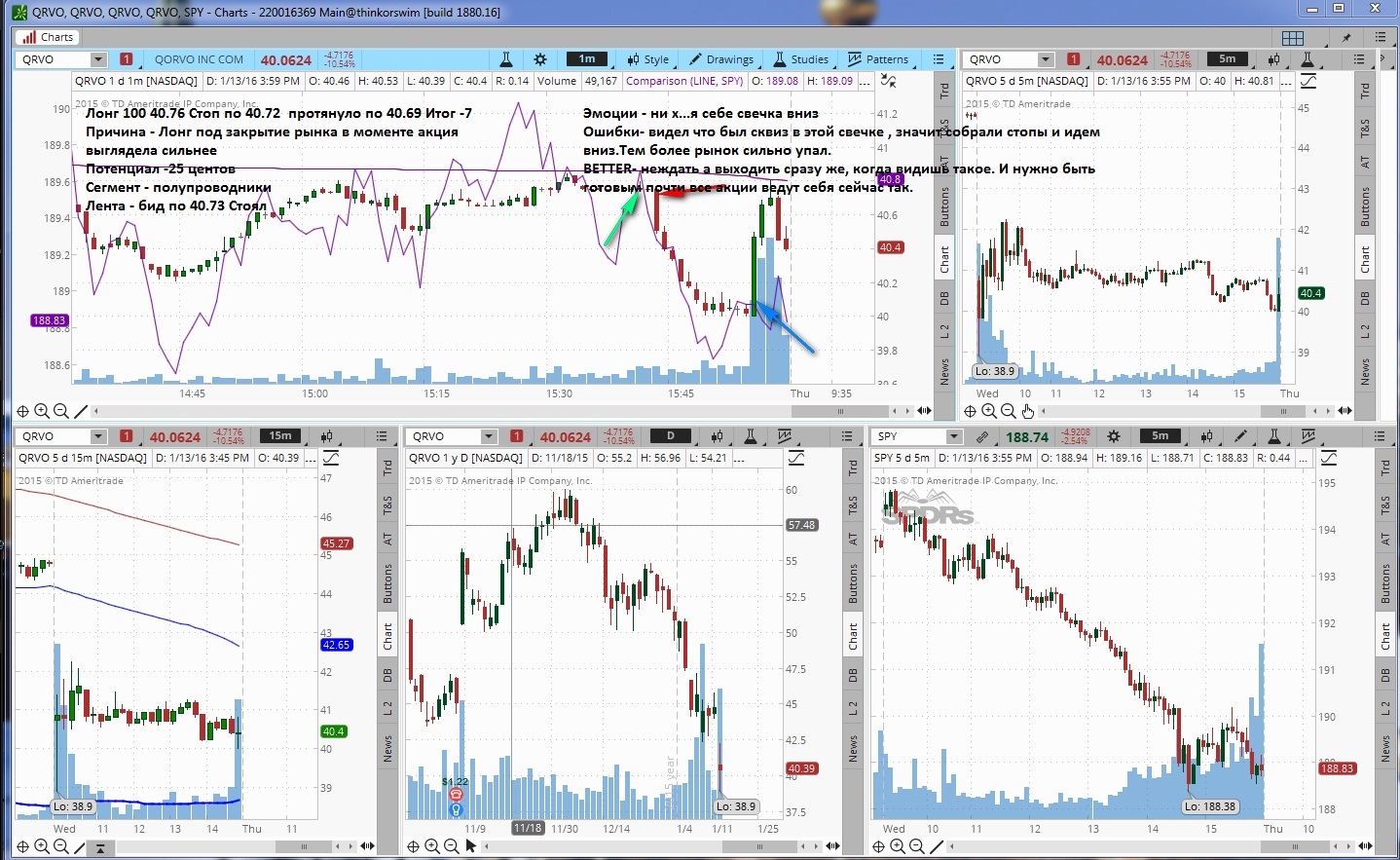This screenshot has height=860, width=1400.
Task: Open studies beaker icon in QRVO 5m toolbar
Action: pyautogui.click(x=1308, y=59)
